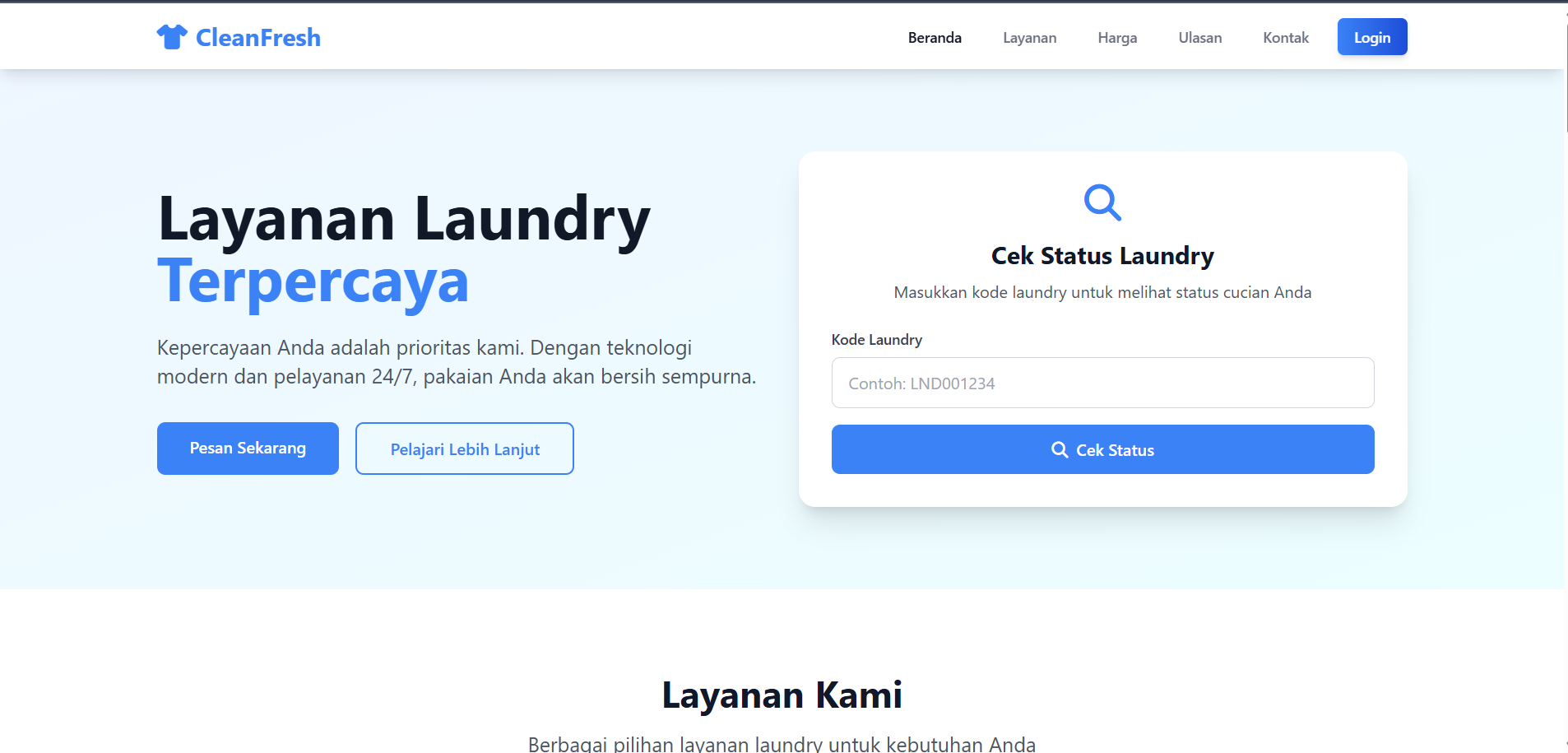The width and height of the screenshot is (1568, 753).
Task: Click the placeholder text Contoh: LND001234
Action: click(923, 383)
